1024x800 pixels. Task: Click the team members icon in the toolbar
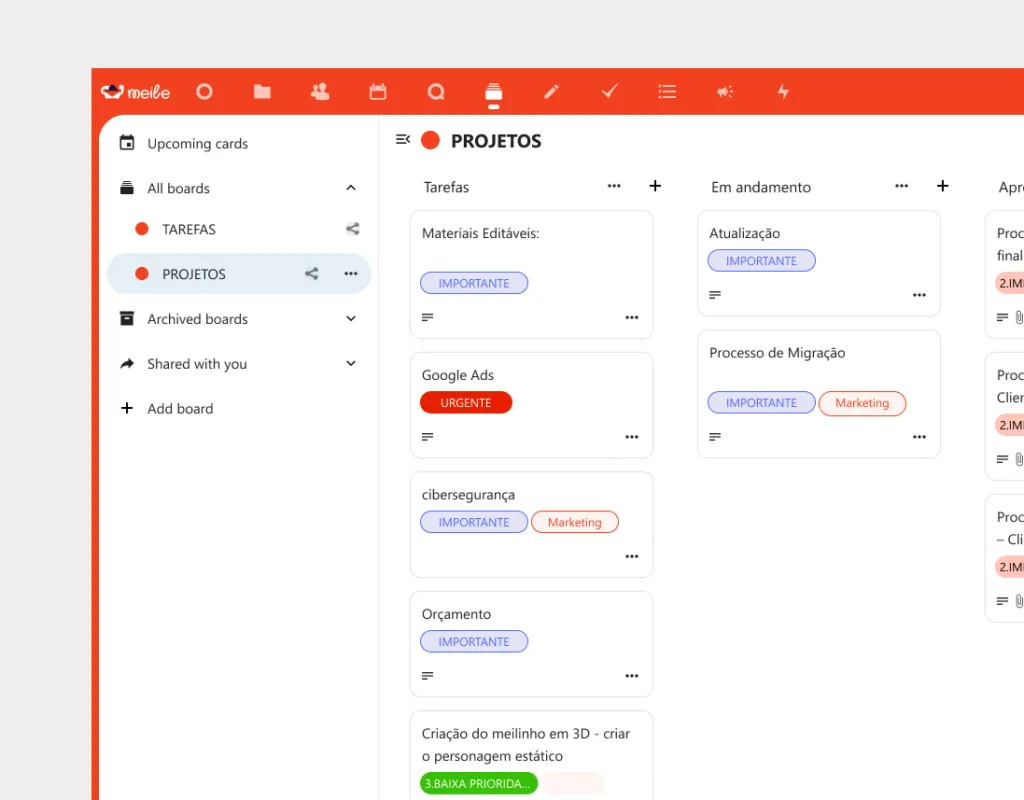(x=320, y=91)
